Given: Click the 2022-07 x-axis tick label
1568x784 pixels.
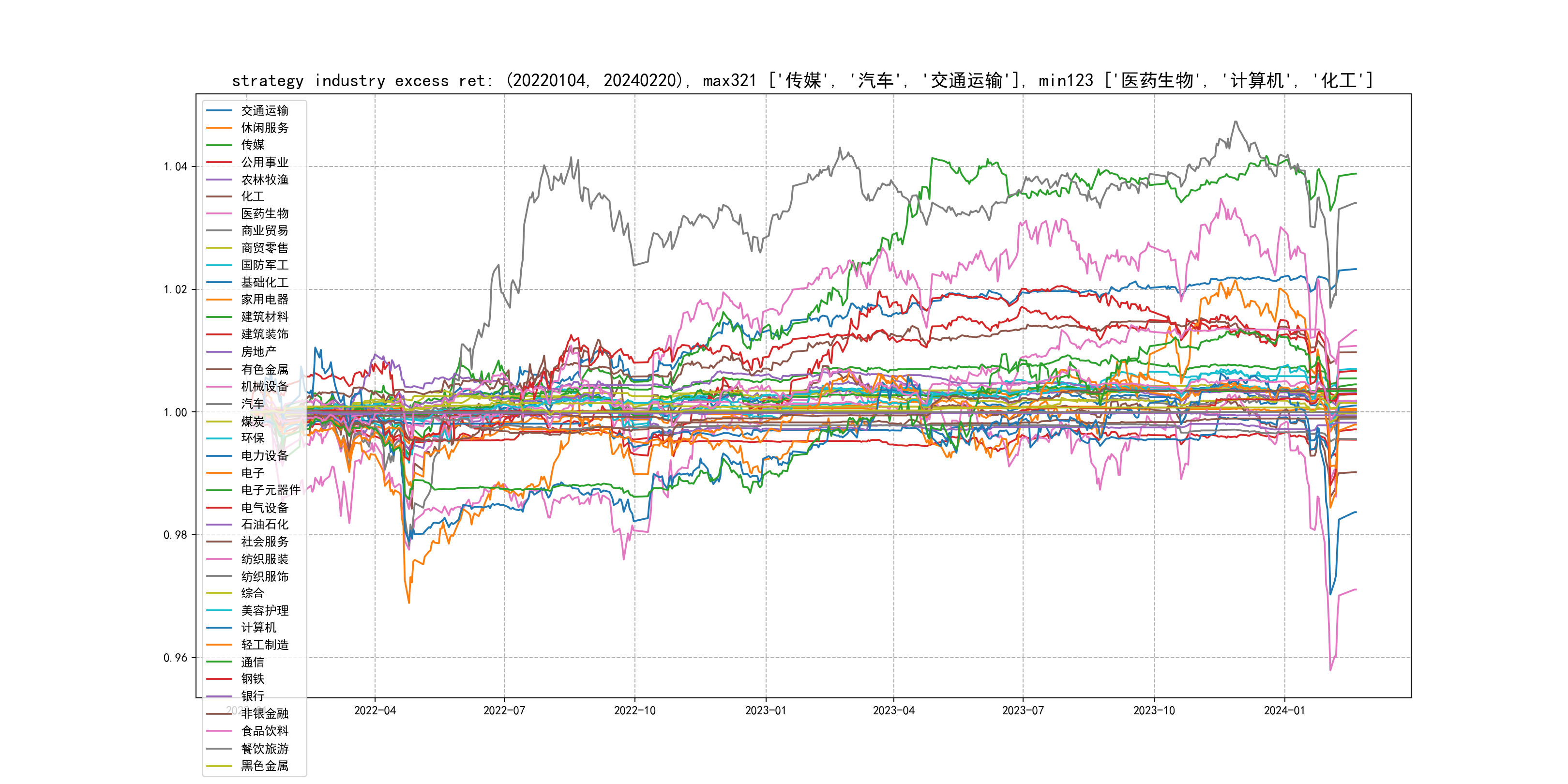Looking at the screenshot, I should [x=504, y=711].
